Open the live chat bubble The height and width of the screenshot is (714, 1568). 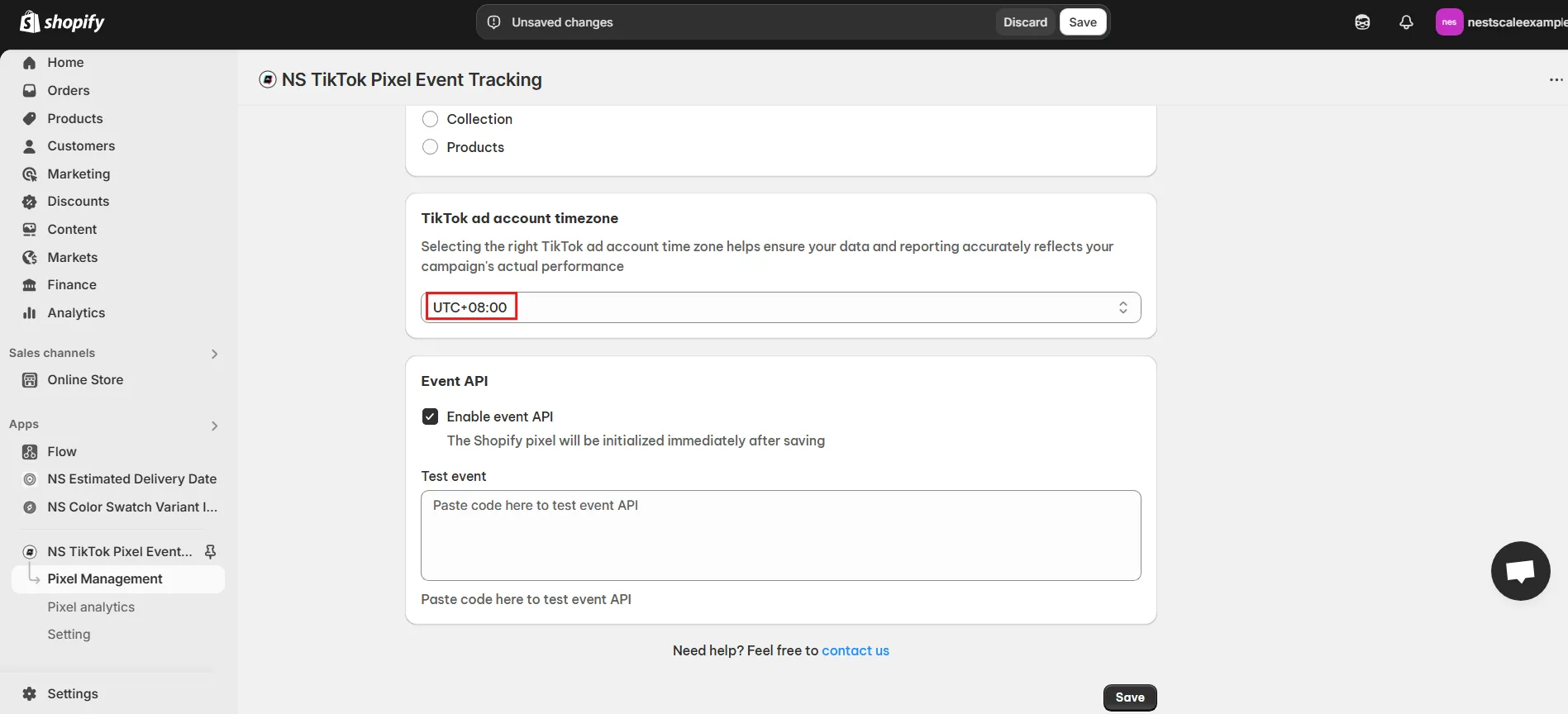point(1520,571)
